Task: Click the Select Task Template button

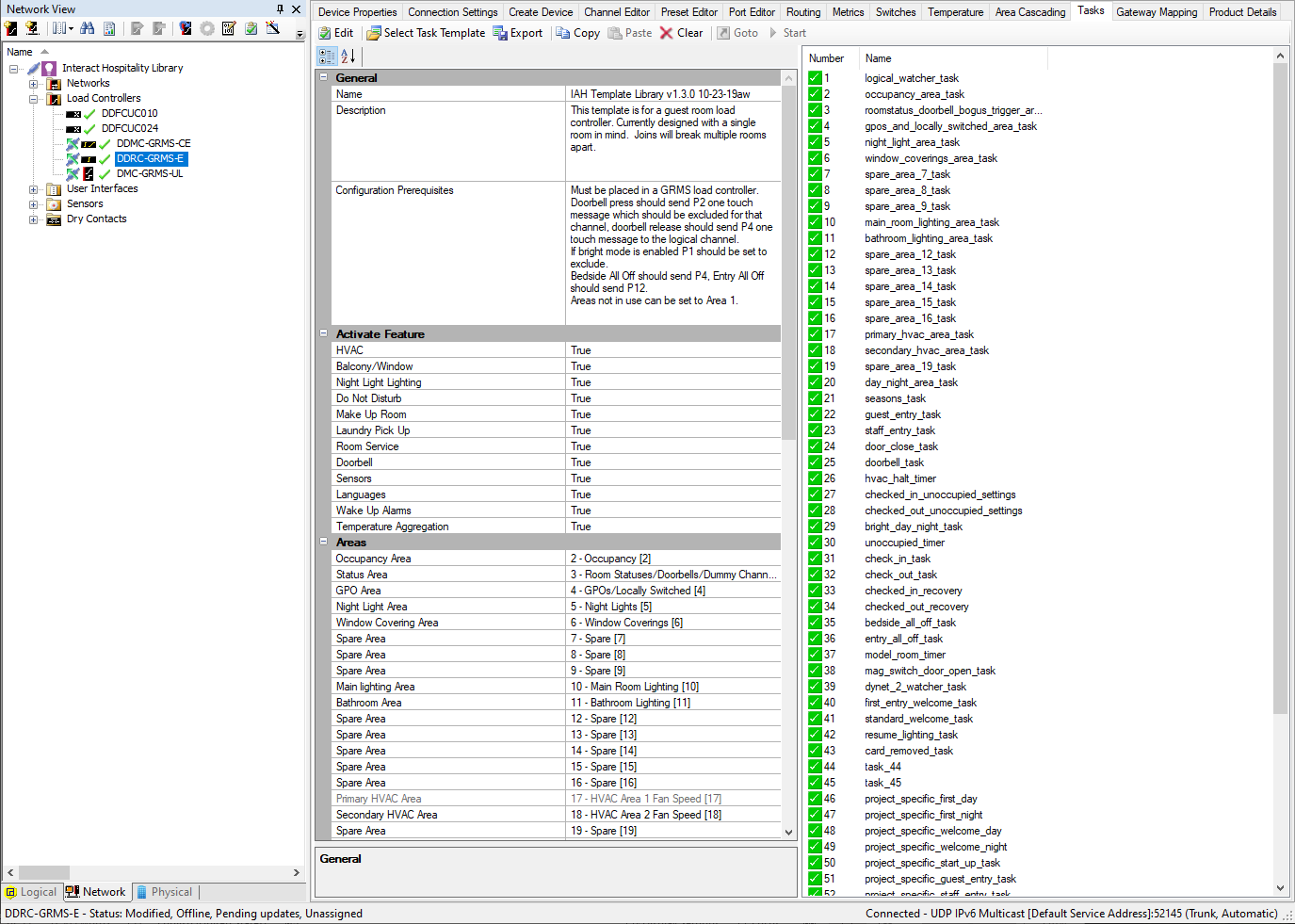Action: pos(426,33)
